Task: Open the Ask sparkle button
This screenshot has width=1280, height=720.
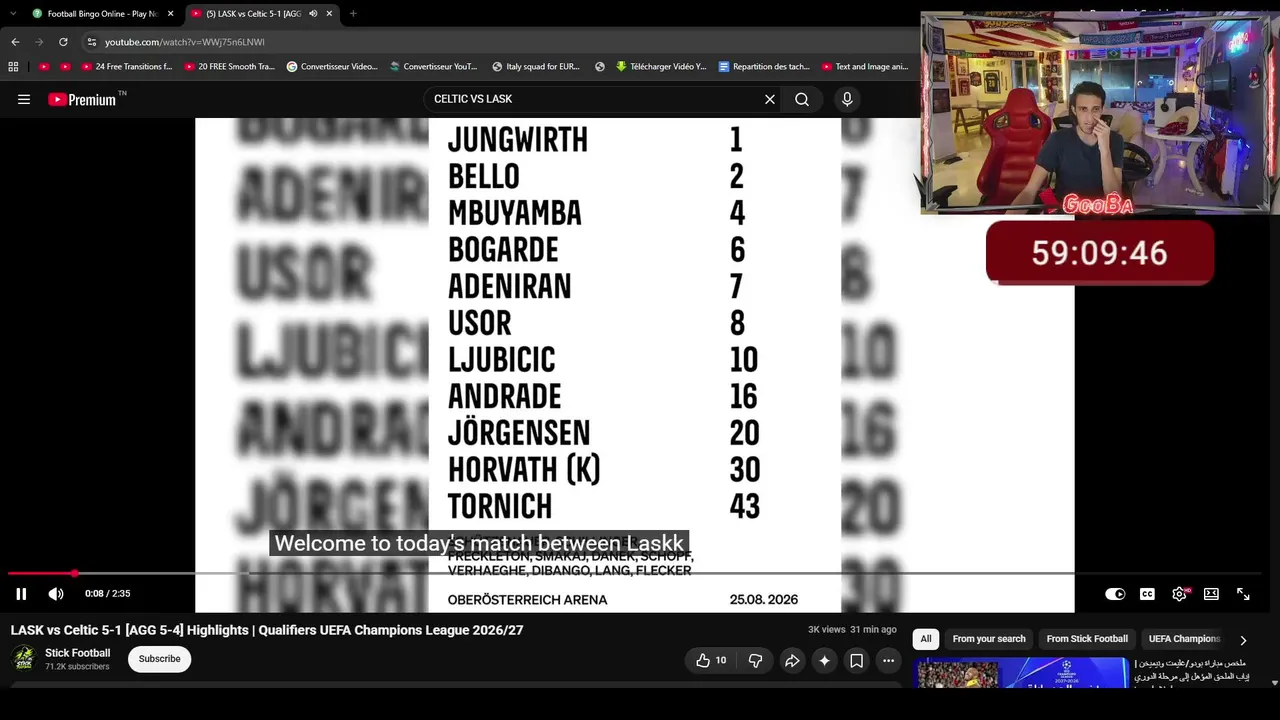Action: point(824,660)
